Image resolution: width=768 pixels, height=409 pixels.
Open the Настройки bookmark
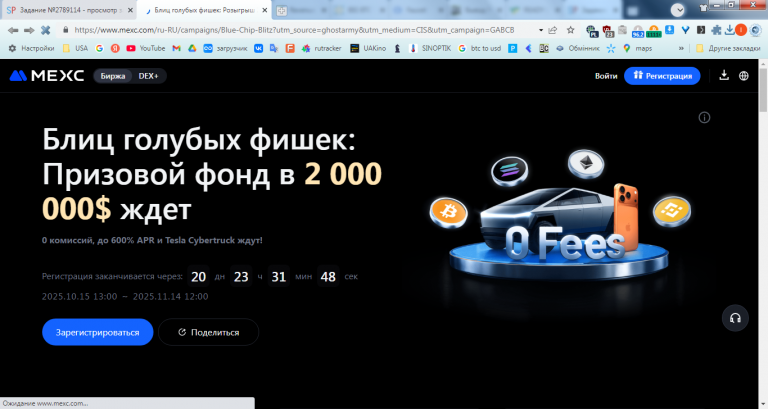pos(31,48)
